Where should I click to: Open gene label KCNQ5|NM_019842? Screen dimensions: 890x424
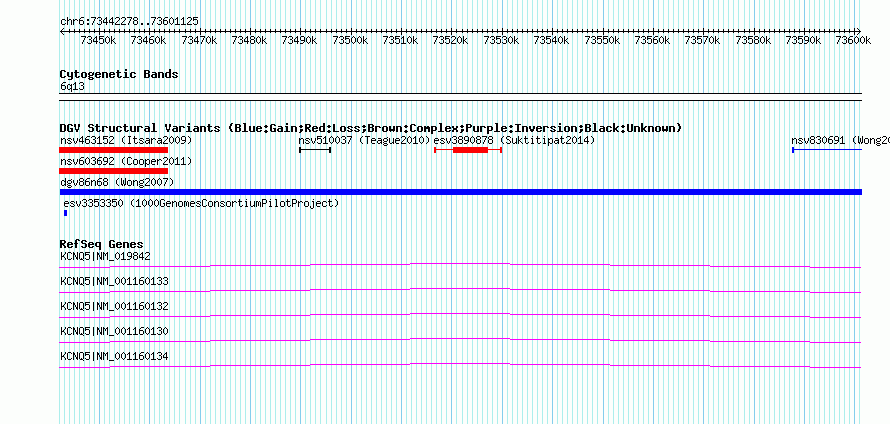click(x=106, y=257)
